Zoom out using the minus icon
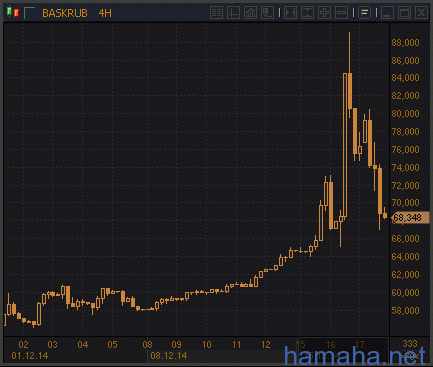 pos(341,13)
